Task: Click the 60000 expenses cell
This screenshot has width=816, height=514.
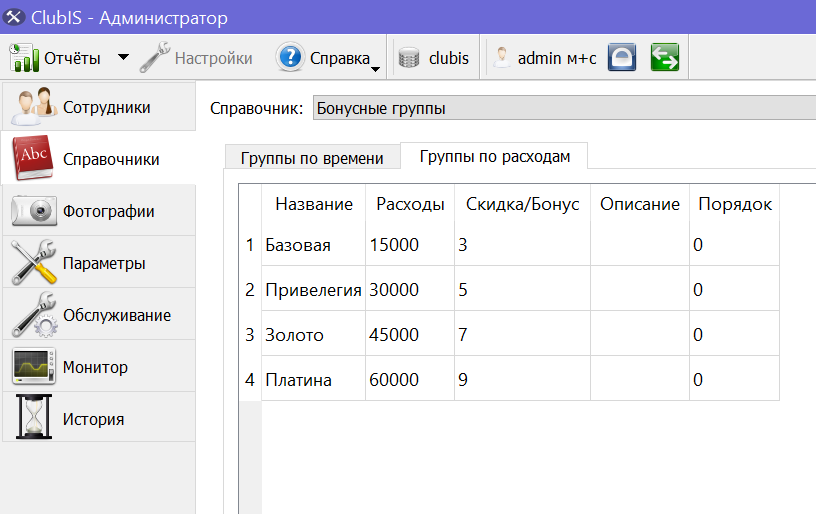Action: 410,380
